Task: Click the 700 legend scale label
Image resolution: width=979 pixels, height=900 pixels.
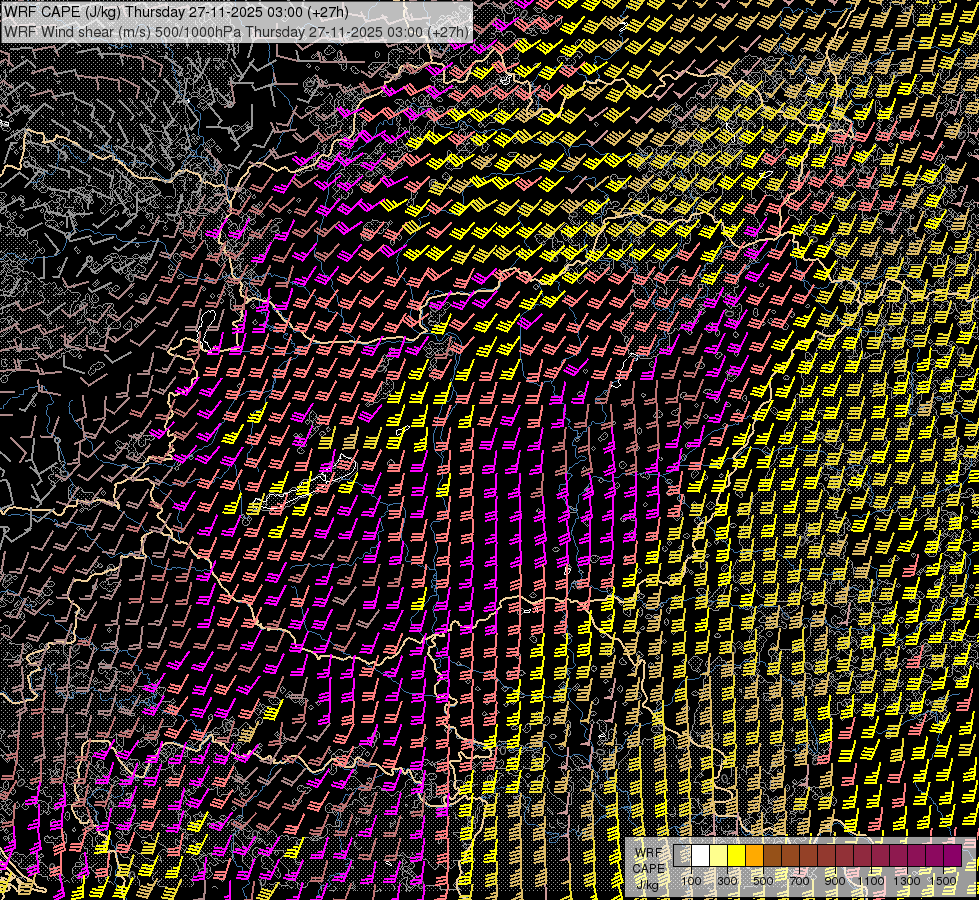Action: coord(799,881)
